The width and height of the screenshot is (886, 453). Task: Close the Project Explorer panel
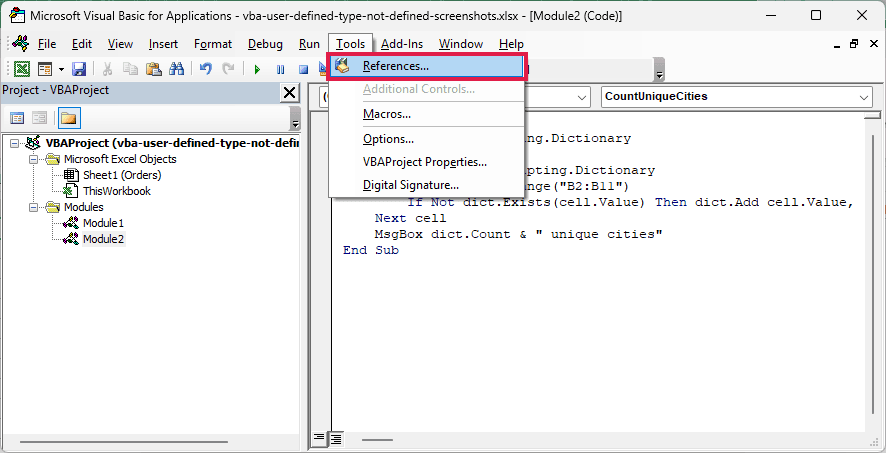tap(289, 93)
